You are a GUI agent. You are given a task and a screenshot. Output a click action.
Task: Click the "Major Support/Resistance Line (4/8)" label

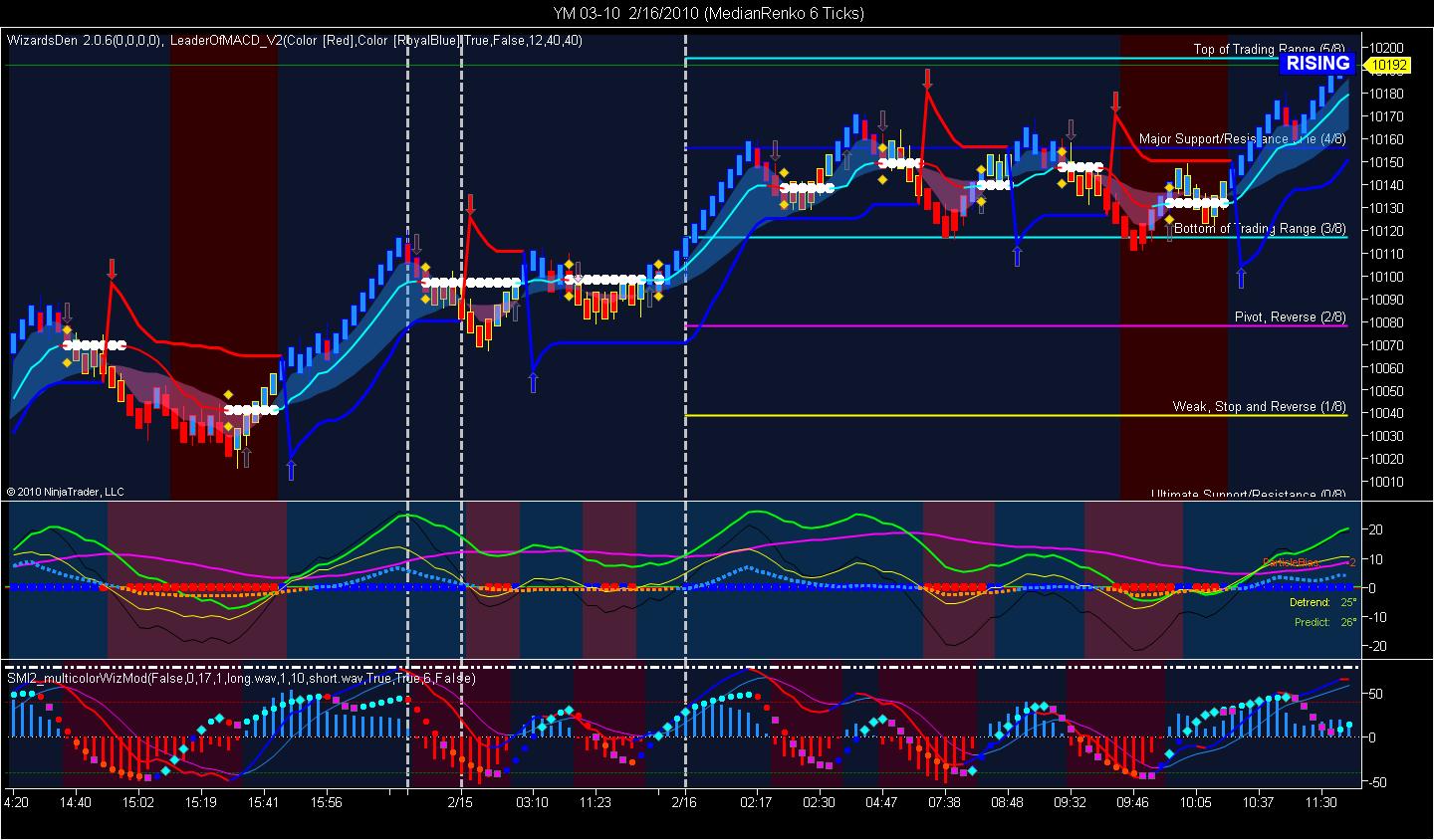coord(1243,139)
